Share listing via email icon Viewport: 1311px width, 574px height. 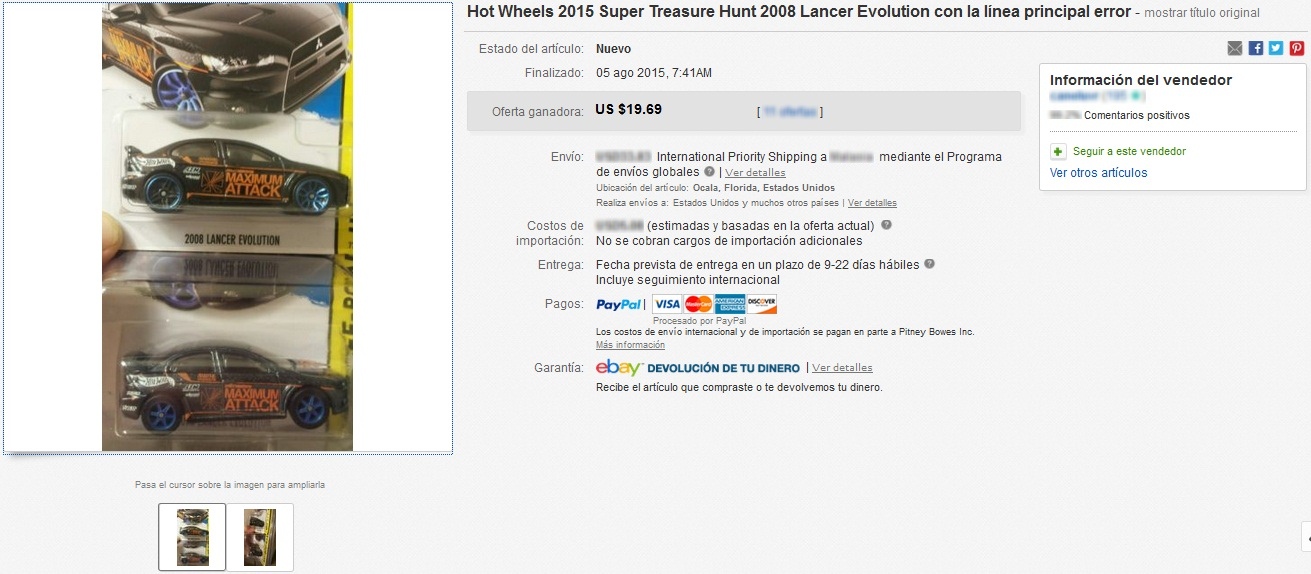point(1234,48)
